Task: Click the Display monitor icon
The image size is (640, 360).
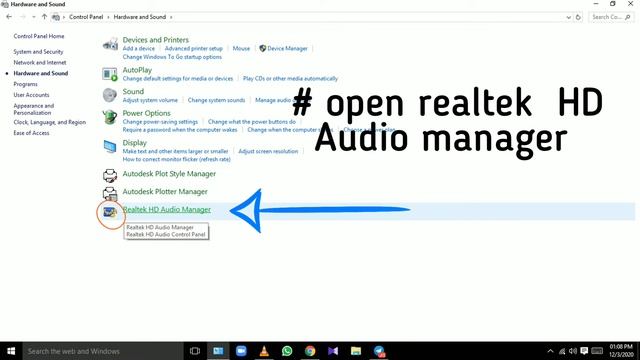Action: tap(110, 147)
